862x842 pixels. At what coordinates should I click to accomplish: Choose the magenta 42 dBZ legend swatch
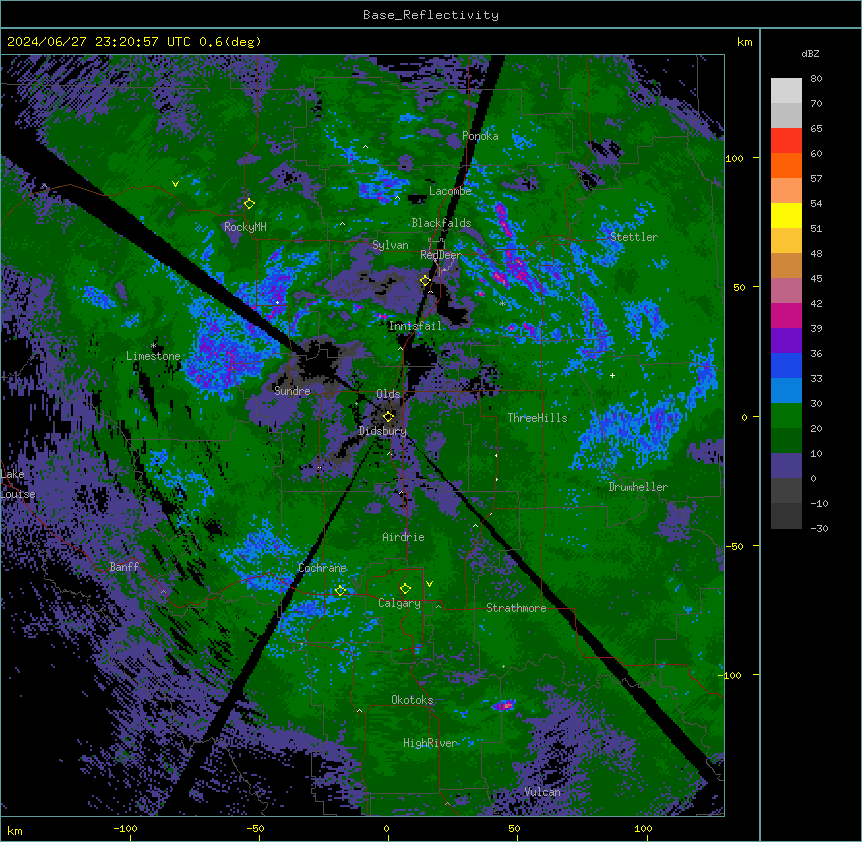[786, 315]
